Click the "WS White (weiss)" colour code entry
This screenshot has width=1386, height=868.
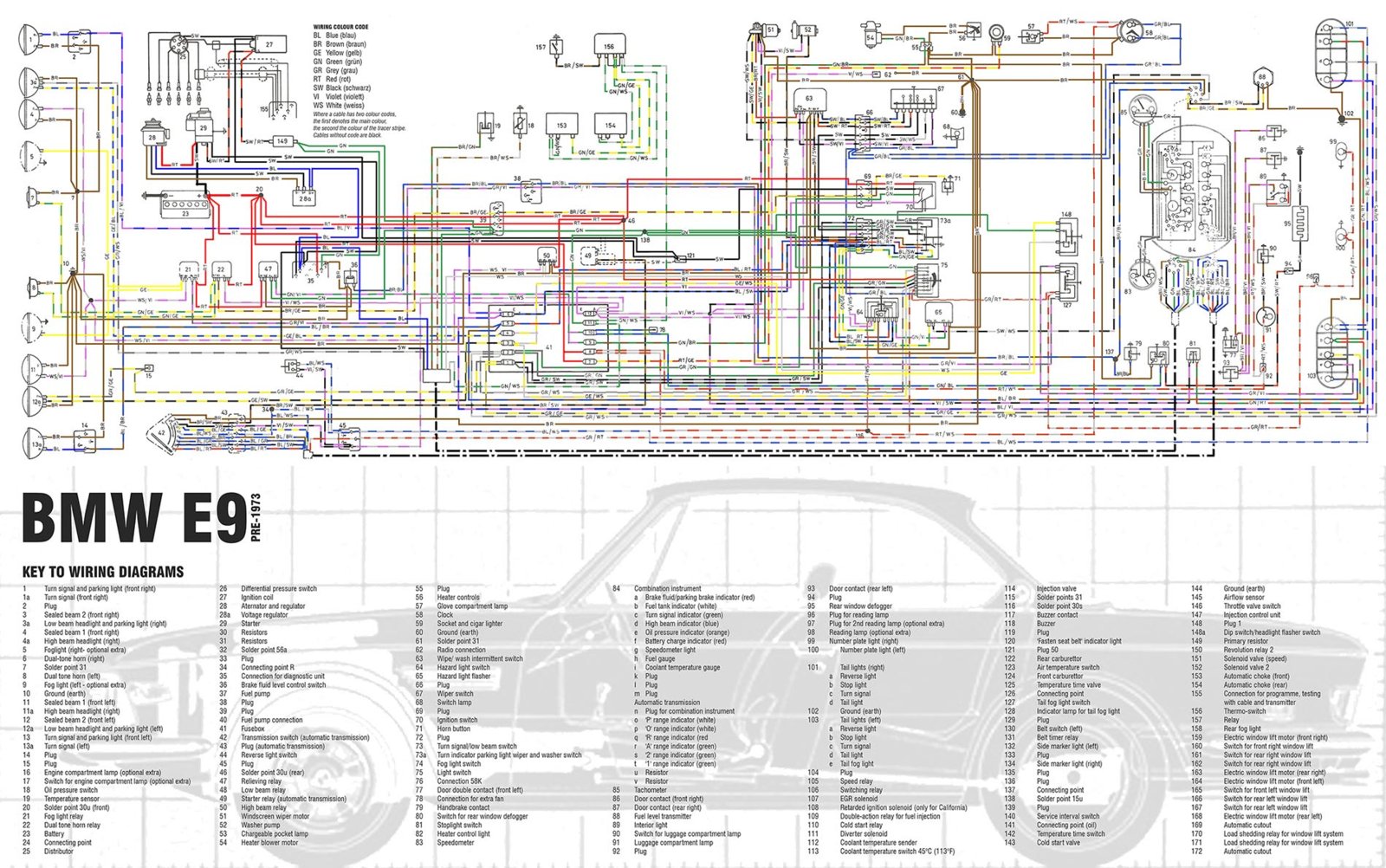tap(339, 106)
